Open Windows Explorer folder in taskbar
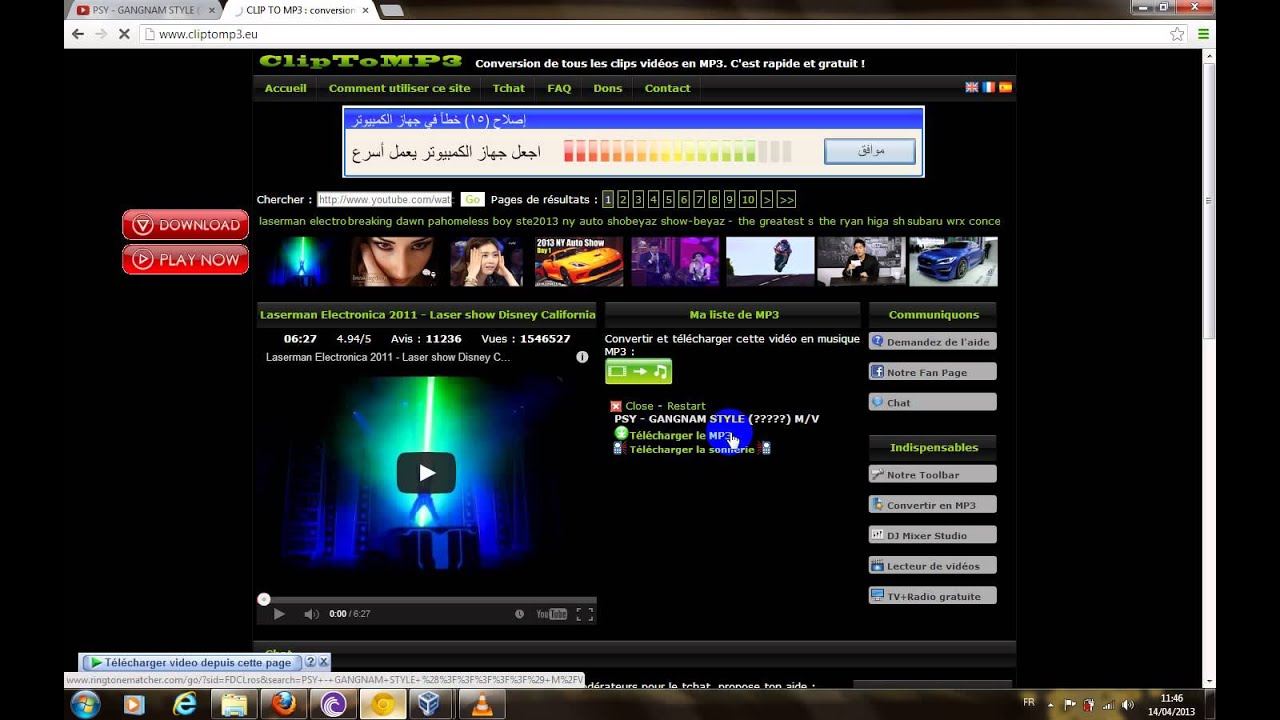The width and height of the screenshot is (1280, 720). tap(234, 704)
